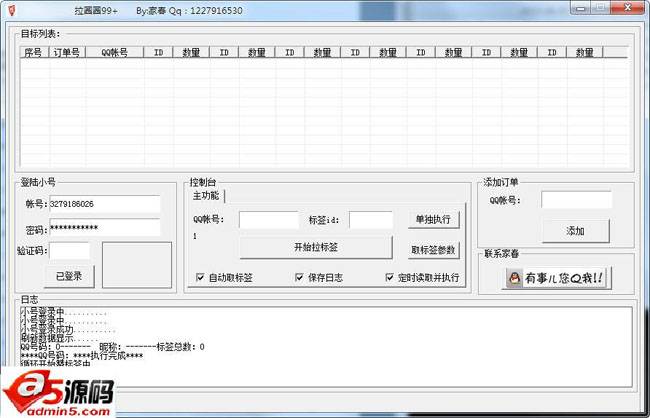
Task: Click the 开始拉标签 button
Action: coord(316,248)
